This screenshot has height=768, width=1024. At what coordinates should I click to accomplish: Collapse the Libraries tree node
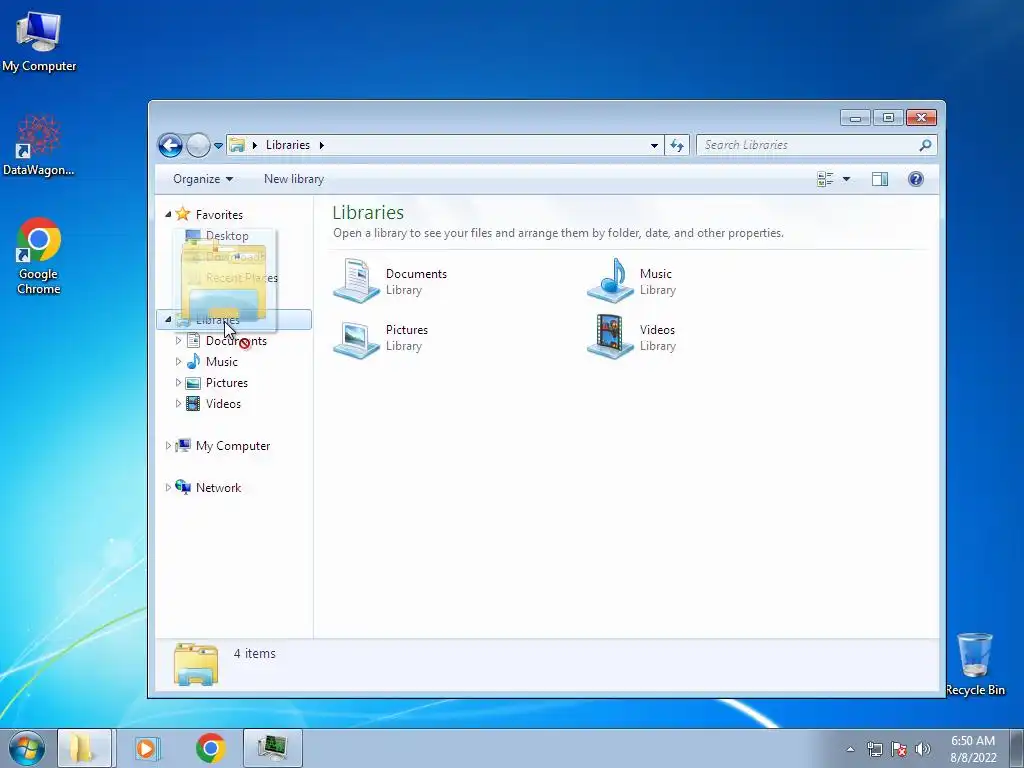tap(168, 319)
